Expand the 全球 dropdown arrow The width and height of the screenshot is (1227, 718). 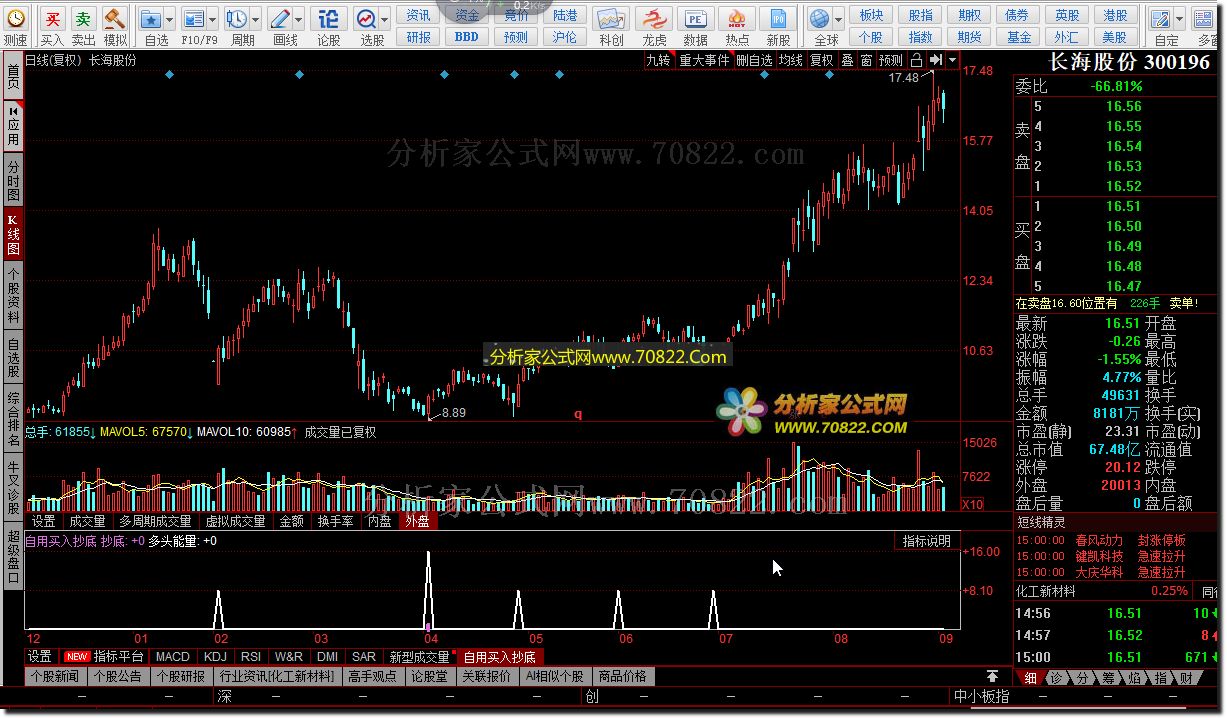[x=839, y=18]
